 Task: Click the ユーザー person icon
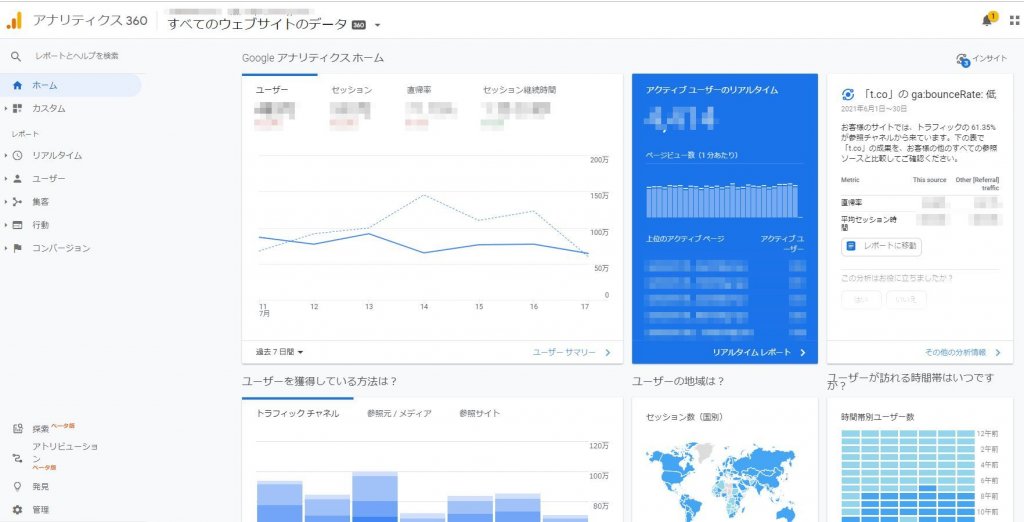(x=18, y=178)
